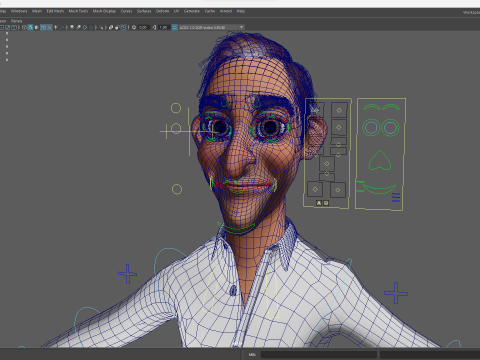Click the exposure value field showing 0.00
480x360 pixels.
143,27
